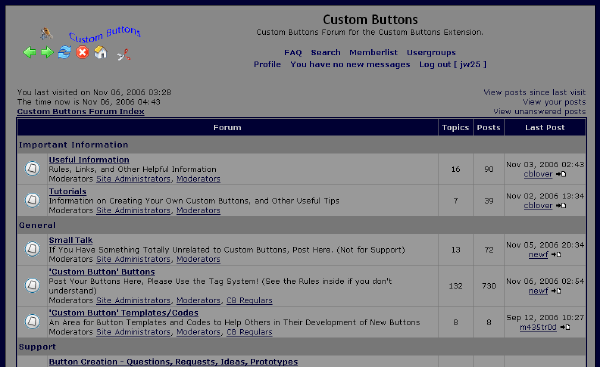Click the Last Post column header
This screenshot has height=367, width=600.
click(545, 127)
